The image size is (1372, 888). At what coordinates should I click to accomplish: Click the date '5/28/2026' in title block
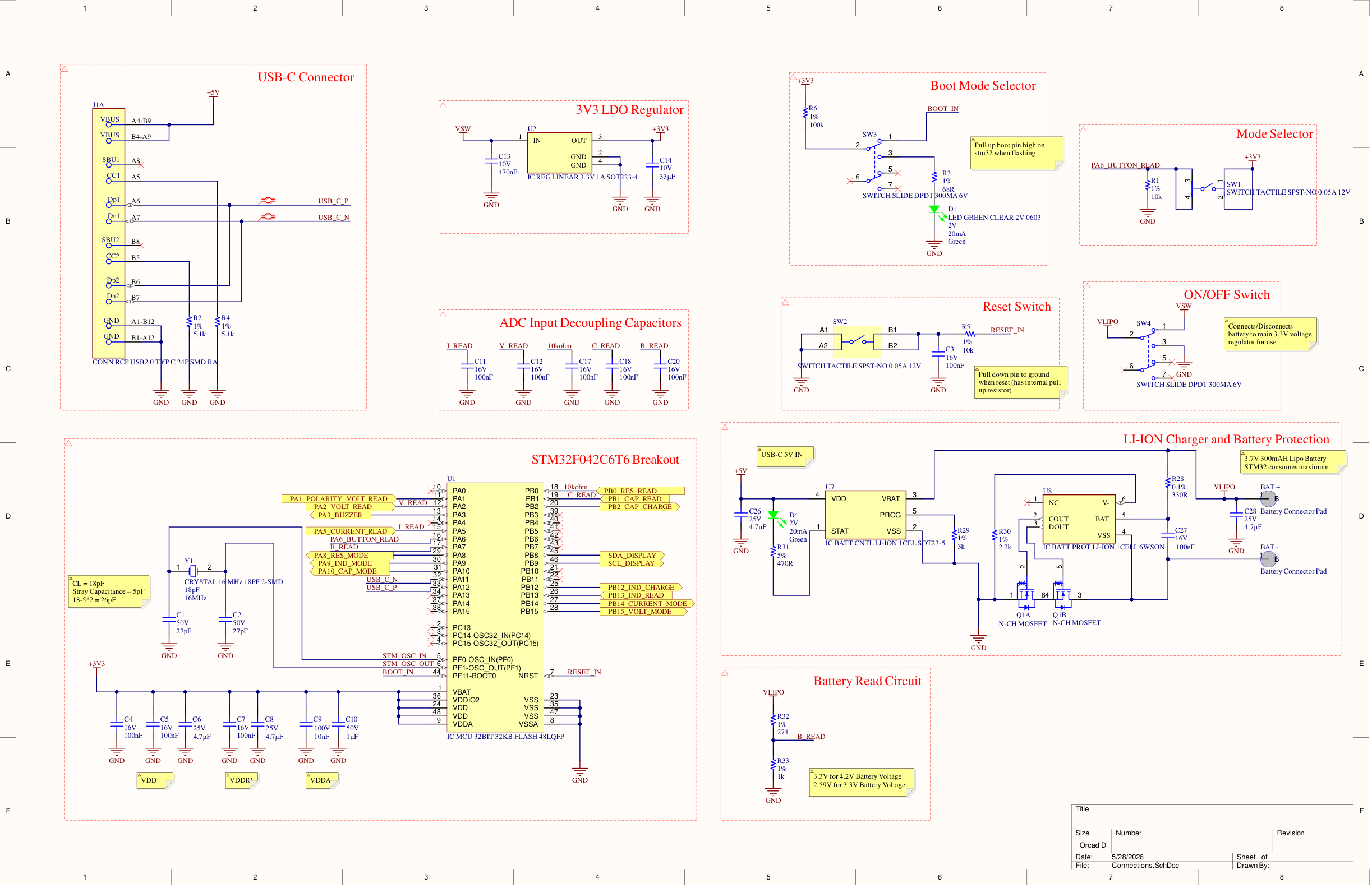click(1127, 858)
